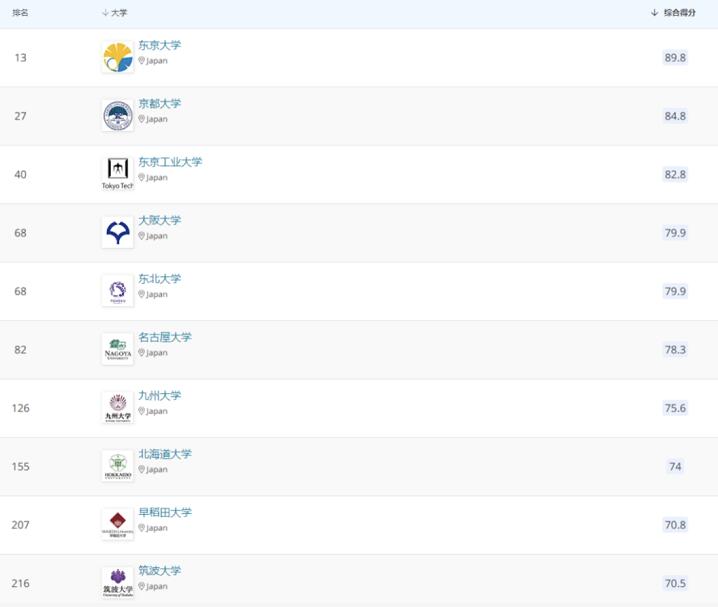Select the score 78.3
Image resolution: width=718 pixels, height=607 pixels.
(x=675, y=350)
